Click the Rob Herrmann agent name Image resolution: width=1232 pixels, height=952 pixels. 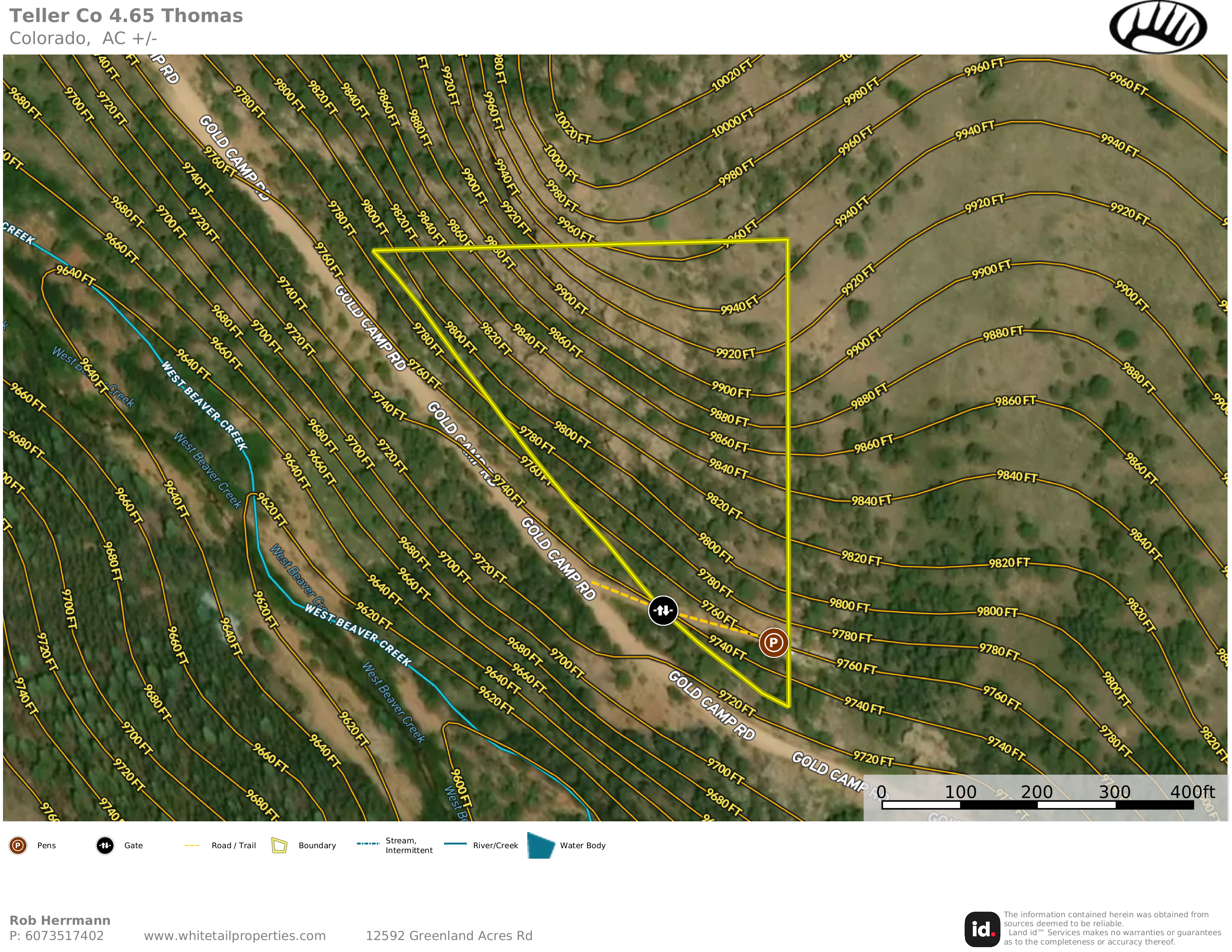click(60, 920)
